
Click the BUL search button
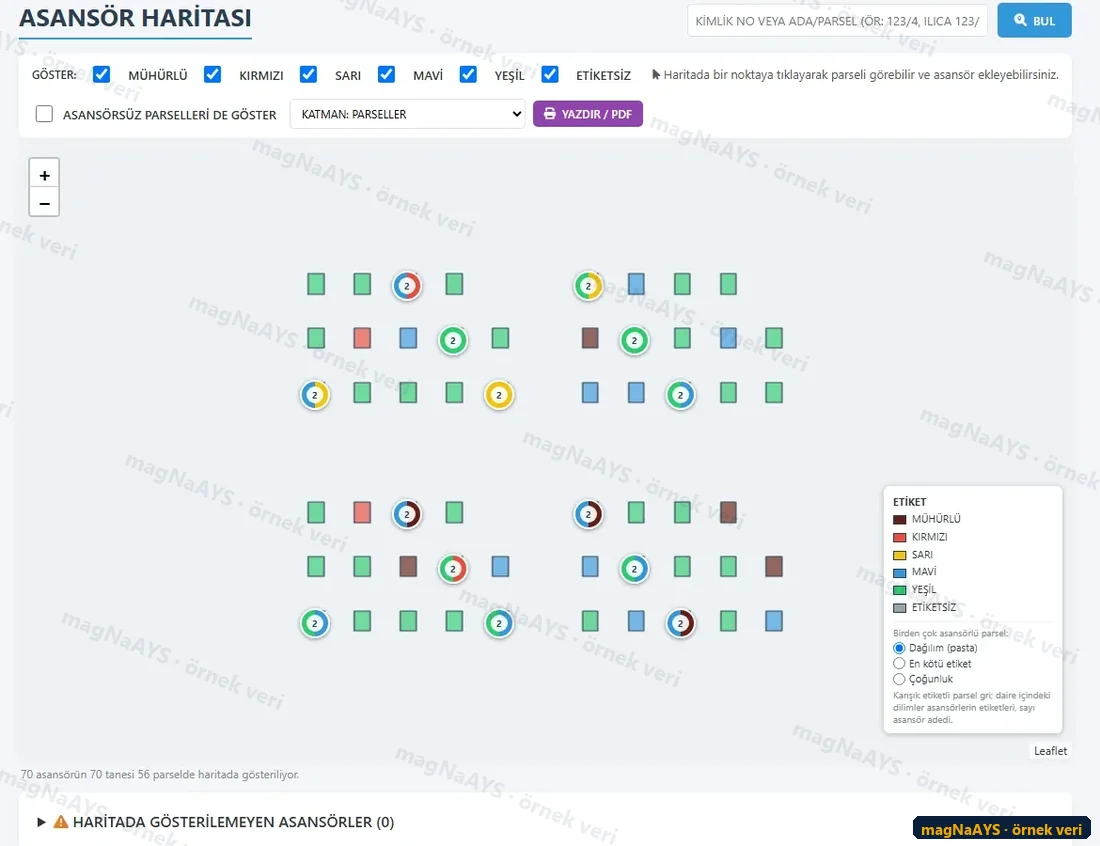pyautogui.click(x=1034, y=20)
